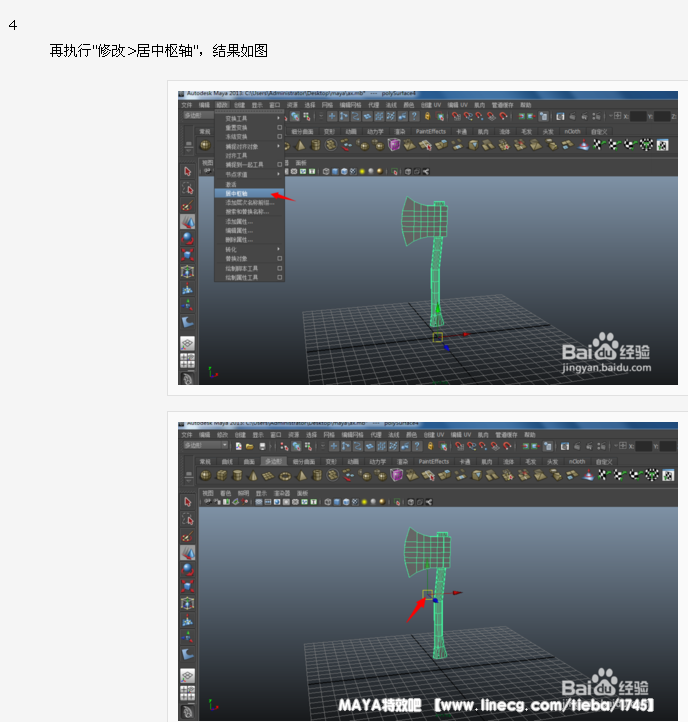Click the purple cube shelf icon in upper screenshot
This screenshot has width=688, height=722.
tap(394, 145)
